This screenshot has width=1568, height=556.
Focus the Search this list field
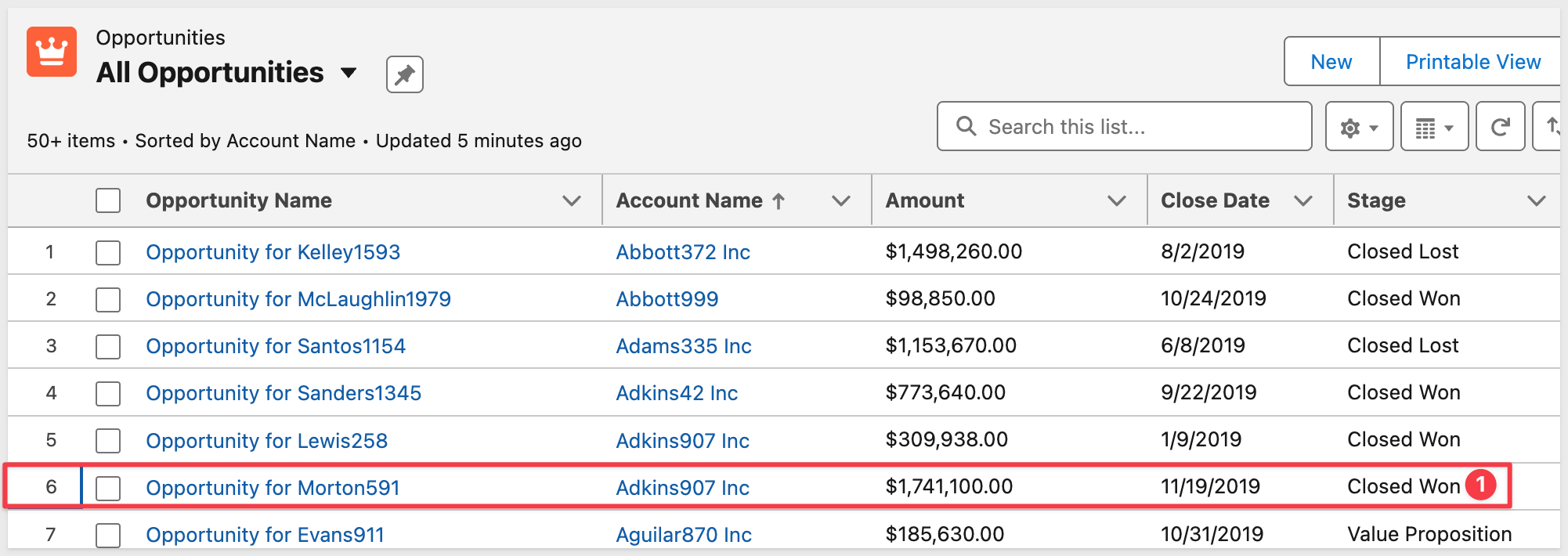pos(1136,127)
